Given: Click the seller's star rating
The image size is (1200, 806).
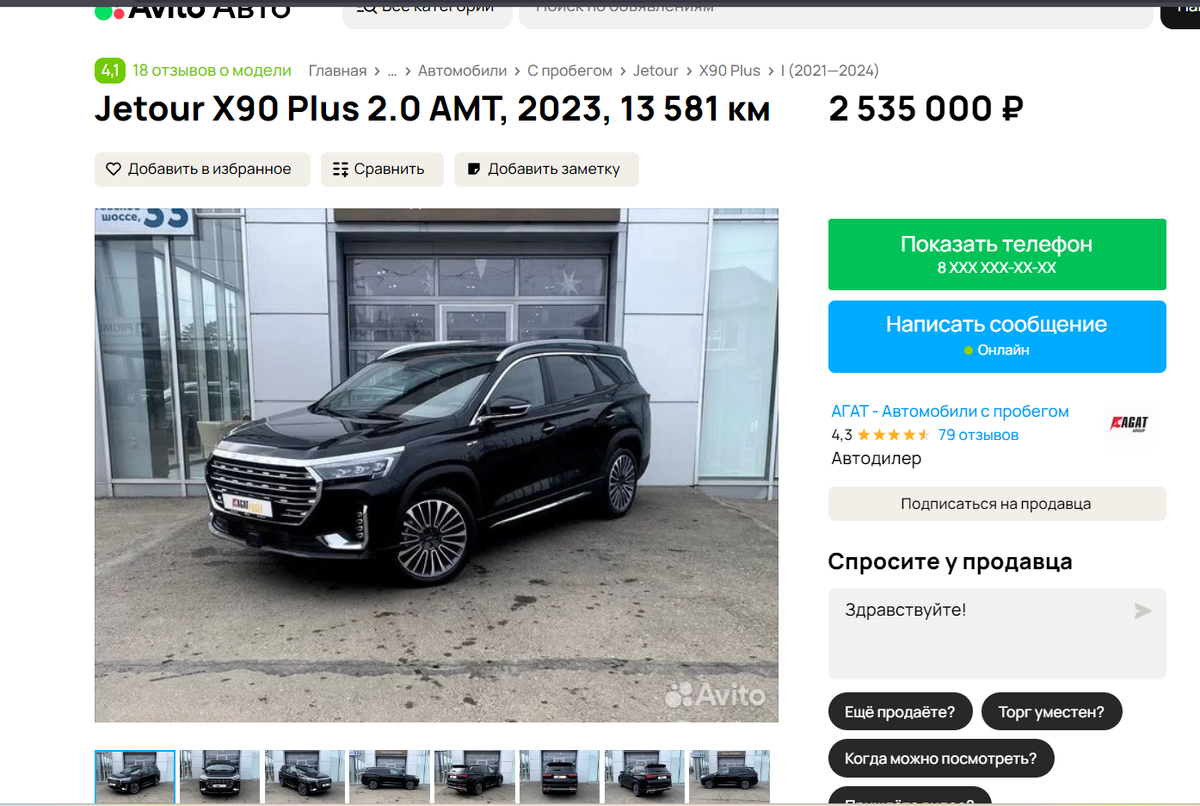Looking at the screenshot, I should point(893,435).
